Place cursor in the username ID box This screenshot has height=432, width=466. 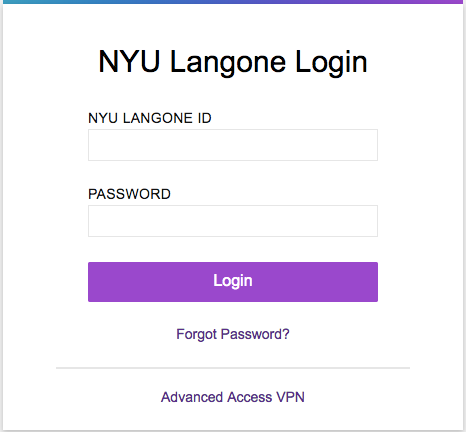233,145
